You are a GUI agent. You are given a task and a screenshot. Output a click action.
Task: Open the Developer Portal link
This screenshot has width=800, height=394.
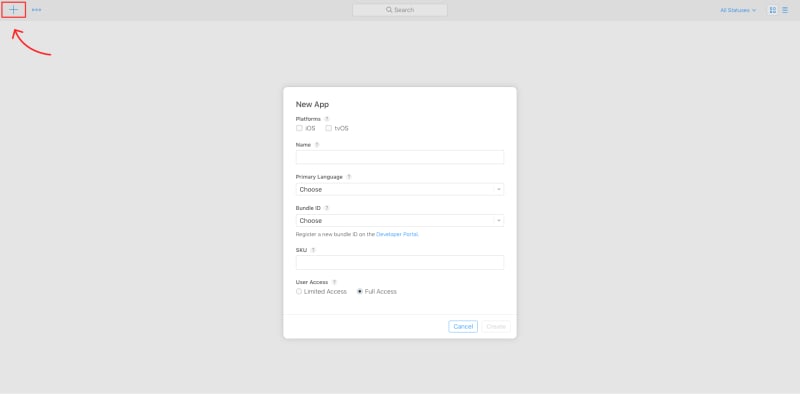[397, 234]
